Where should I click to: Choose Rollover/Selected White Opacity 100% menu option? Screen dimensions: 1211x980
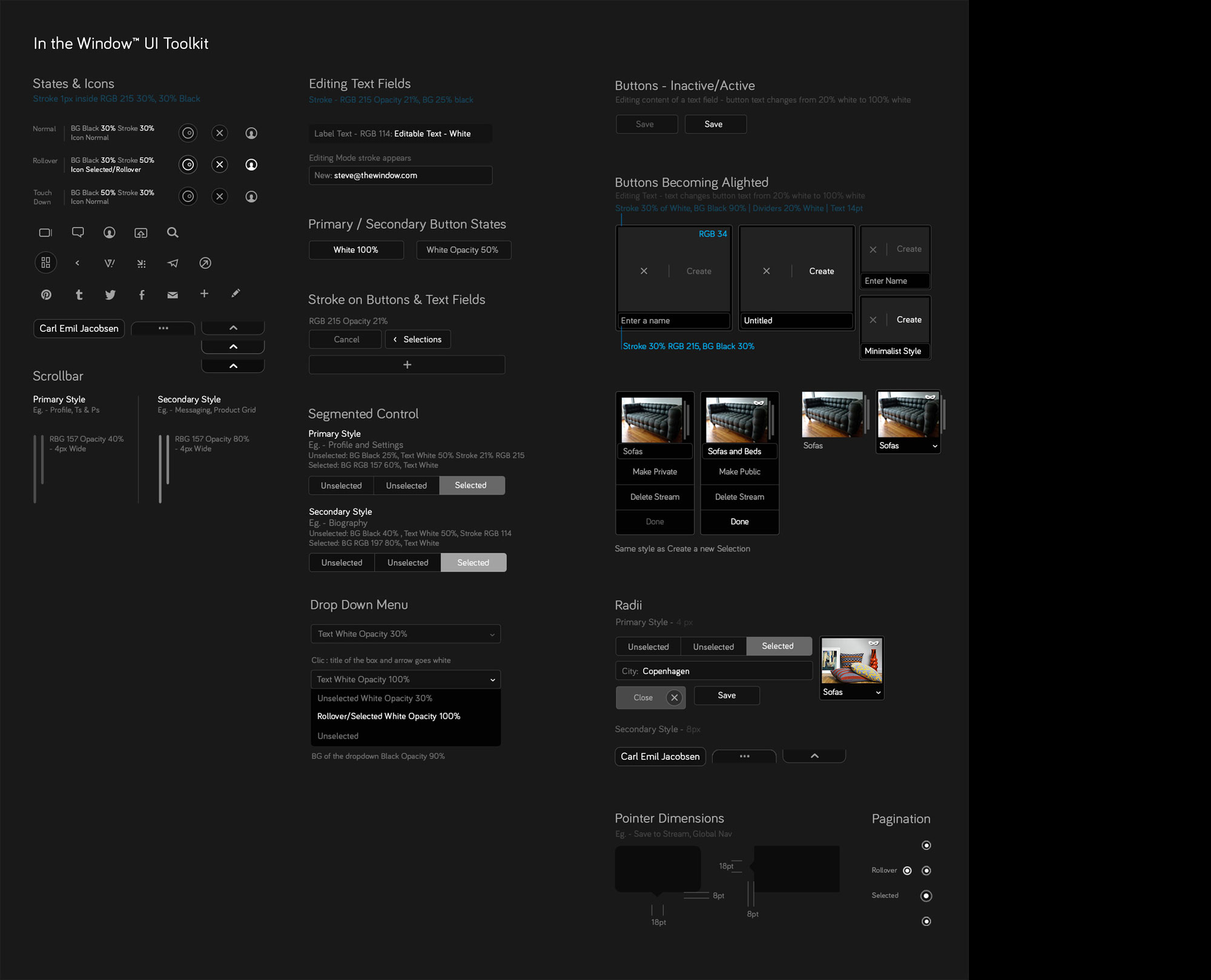[389, 716]
